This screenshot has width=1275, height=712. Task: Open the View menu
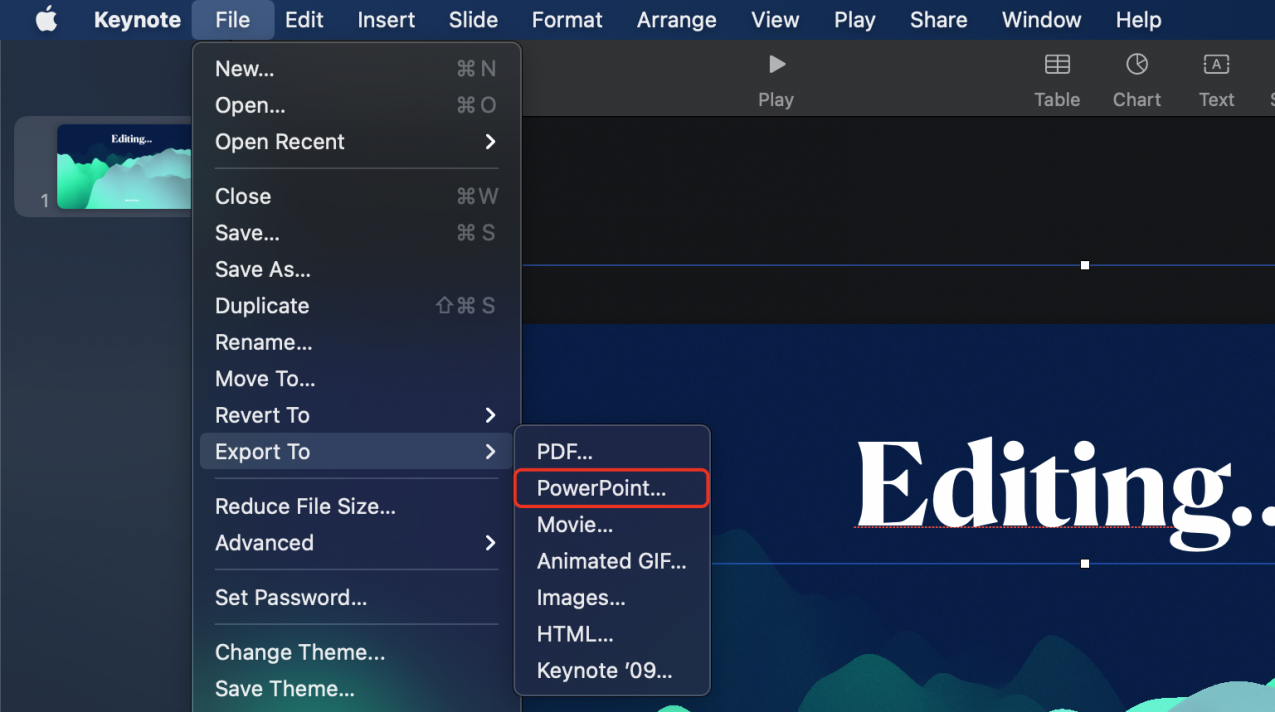tap(775, 19)
